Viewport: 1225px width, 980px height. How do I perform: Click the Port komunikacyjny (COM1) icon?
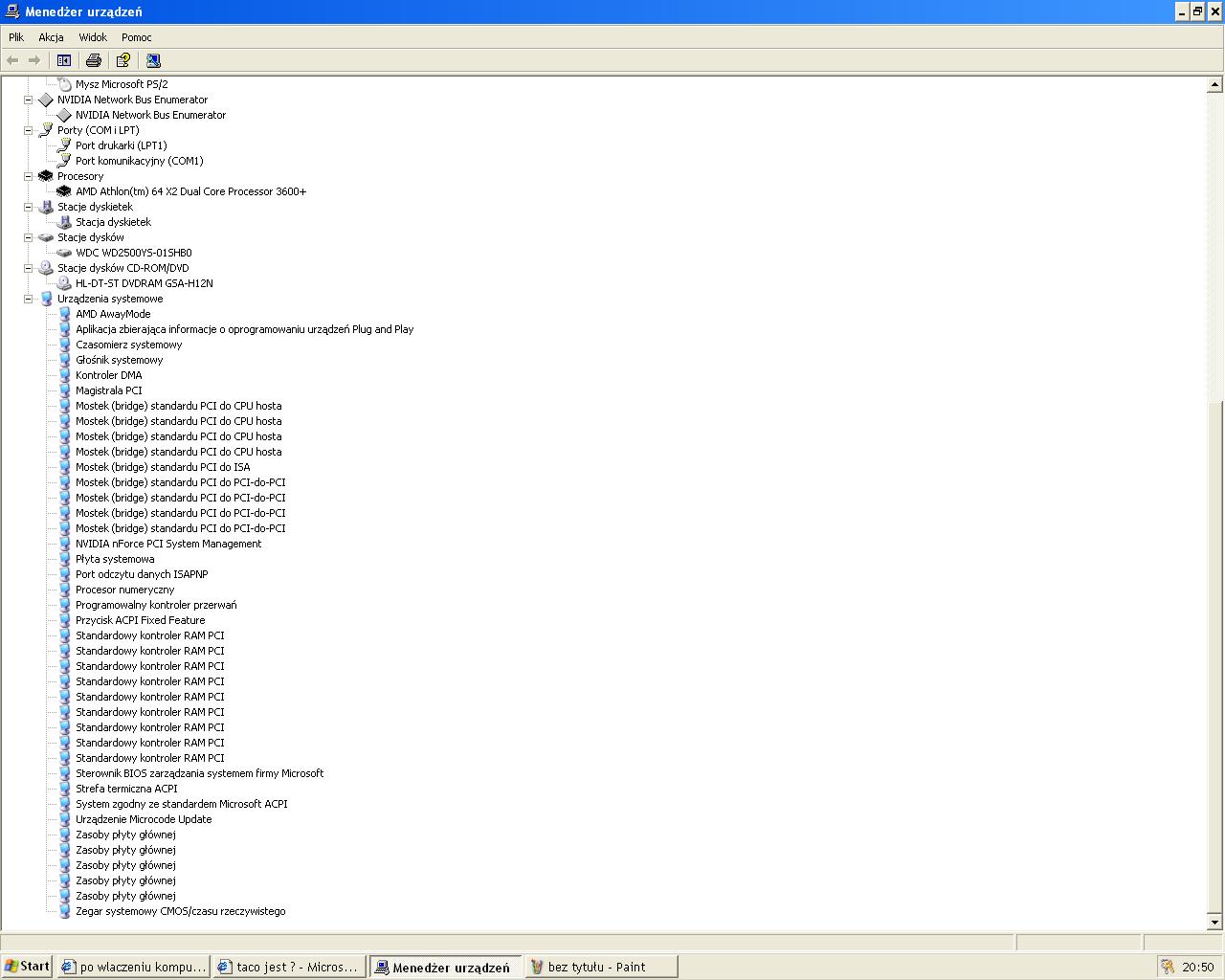click(x=64, y=161)
